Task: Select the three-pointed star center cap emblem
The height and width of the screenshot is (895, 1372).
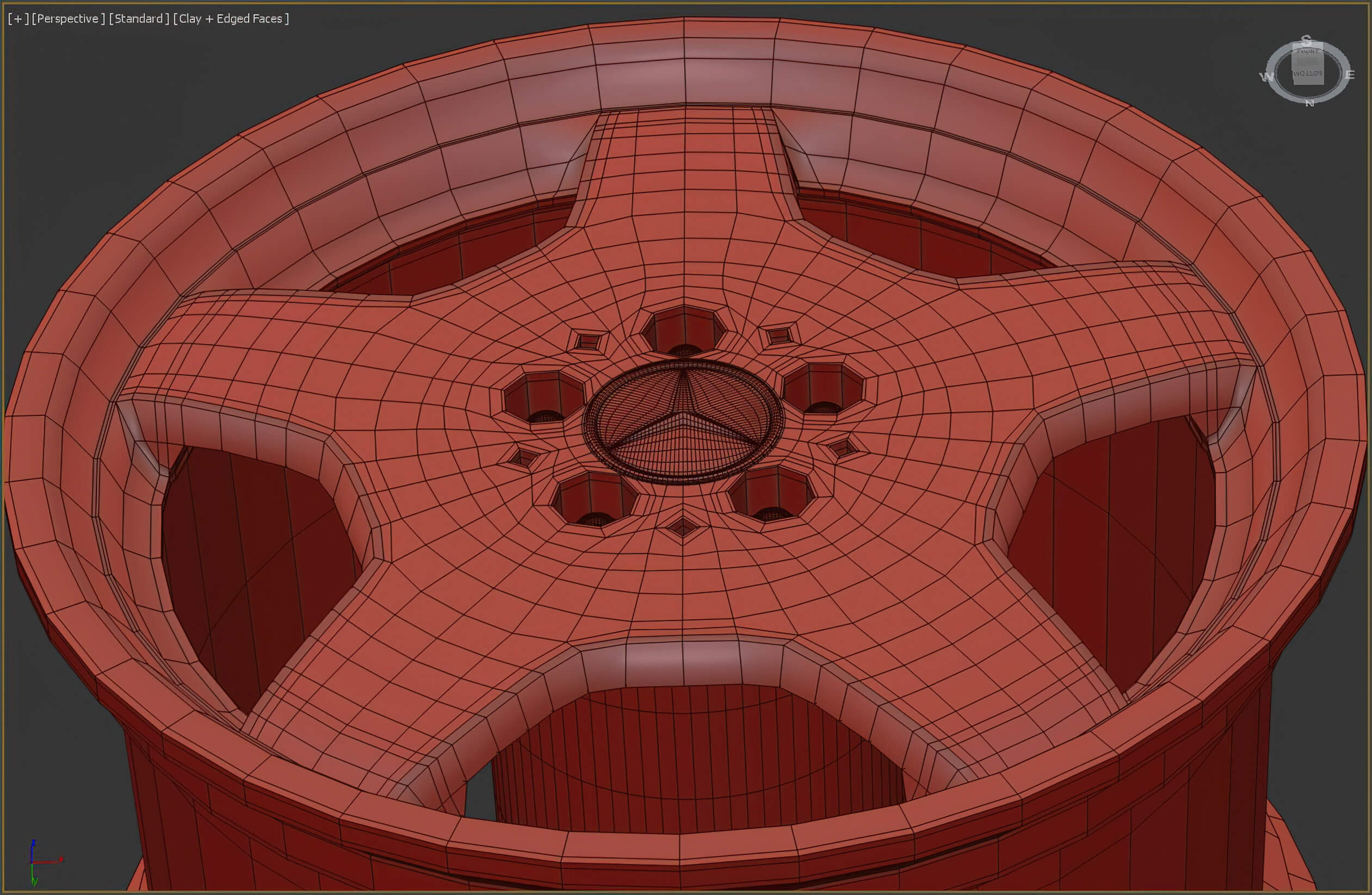Action: click(x=683, y=422)
